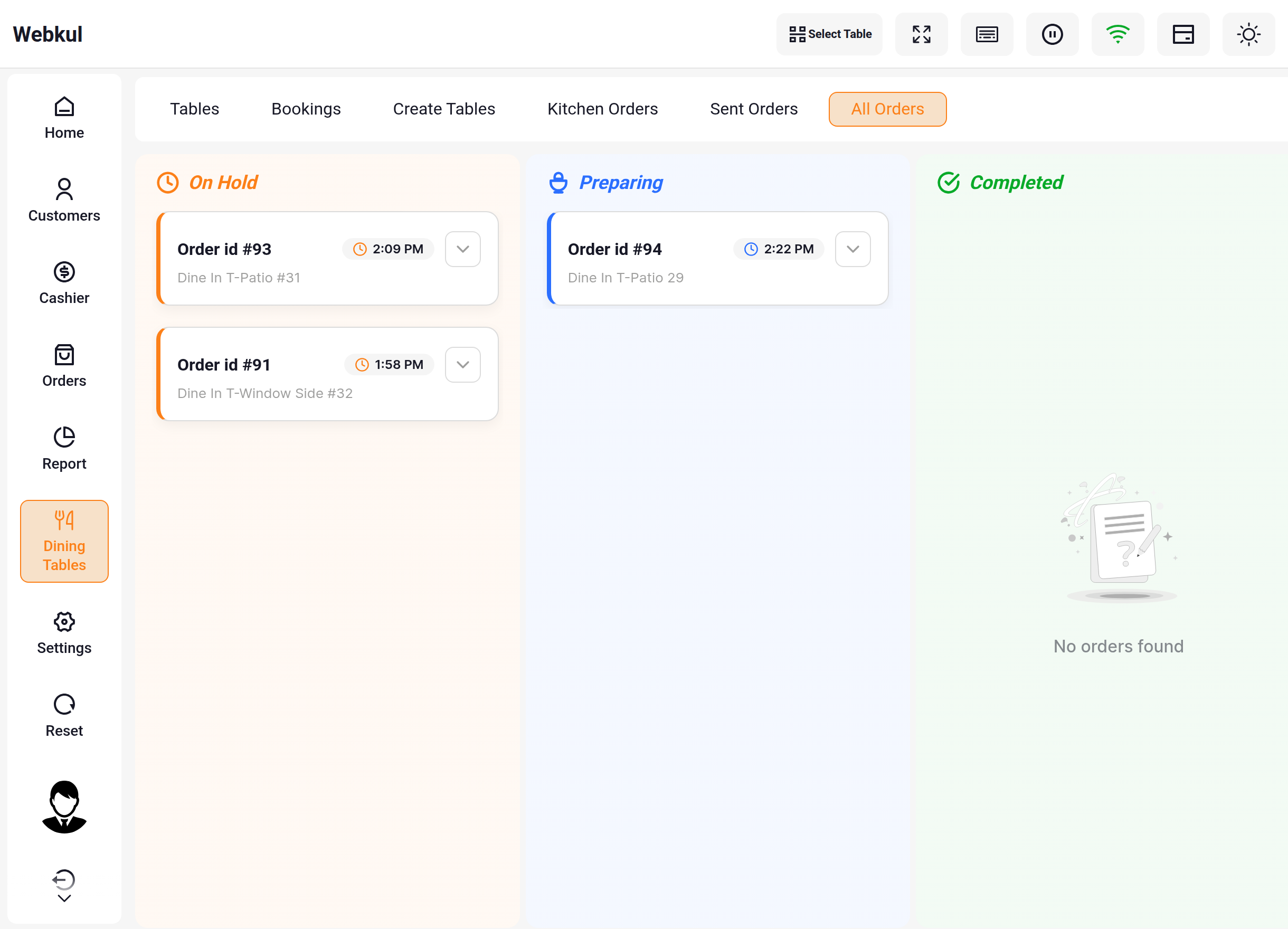The width and height of the screenshot is (1288, 929).
Task: Open Orders in sidebar
Action: (64, 366)
